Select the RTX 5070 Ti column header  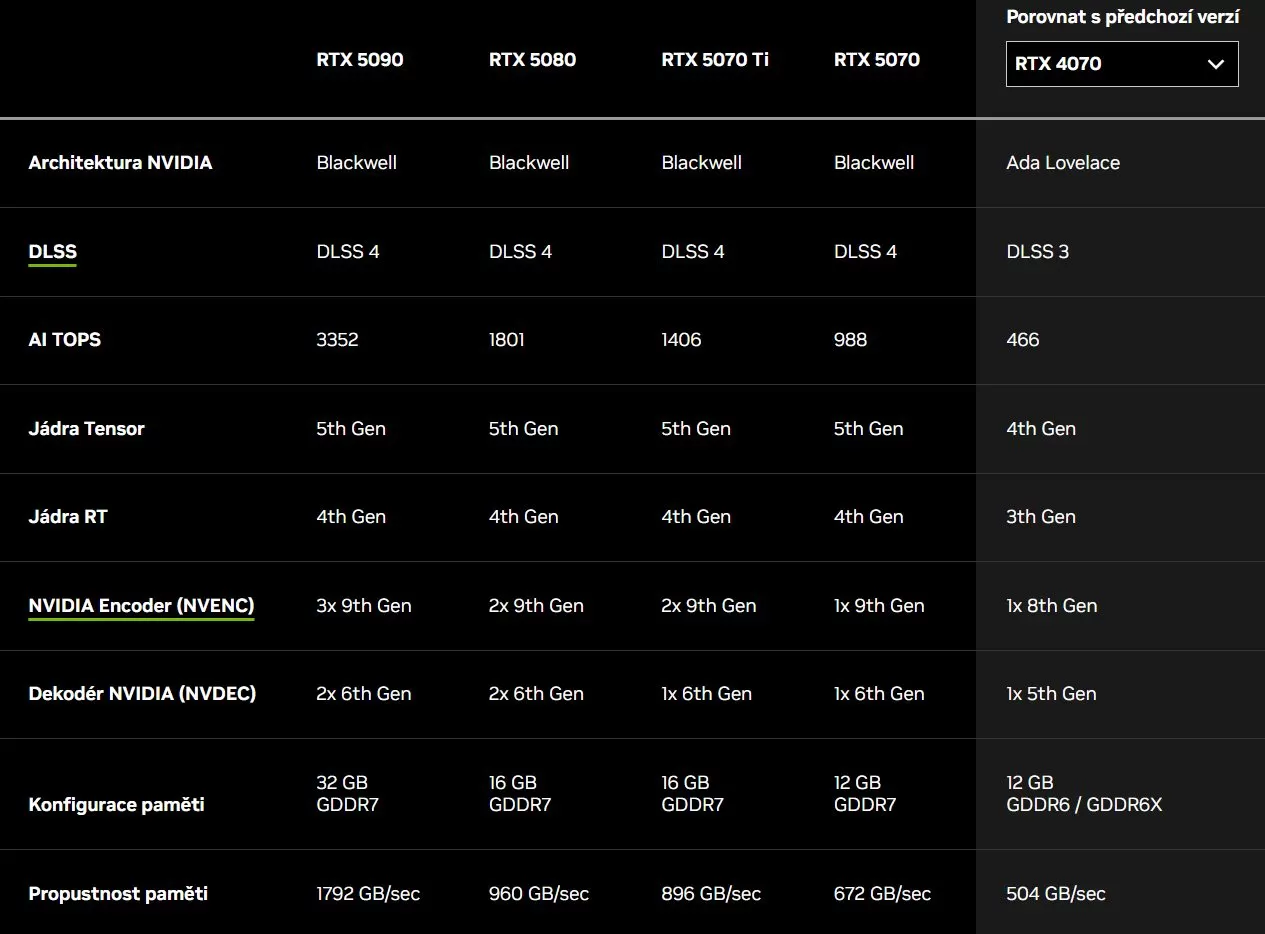coord(715,60)
